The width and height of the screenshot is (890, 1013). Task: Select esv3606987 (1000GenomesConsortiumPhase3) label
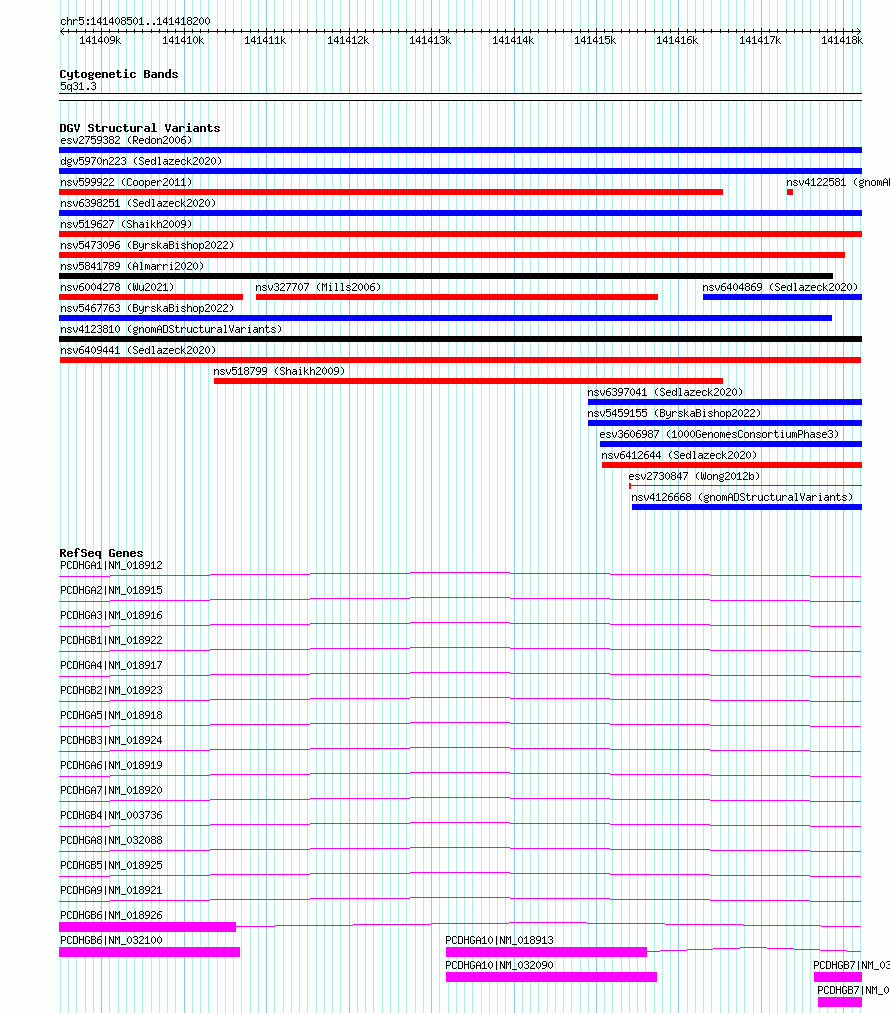point(719,434)
